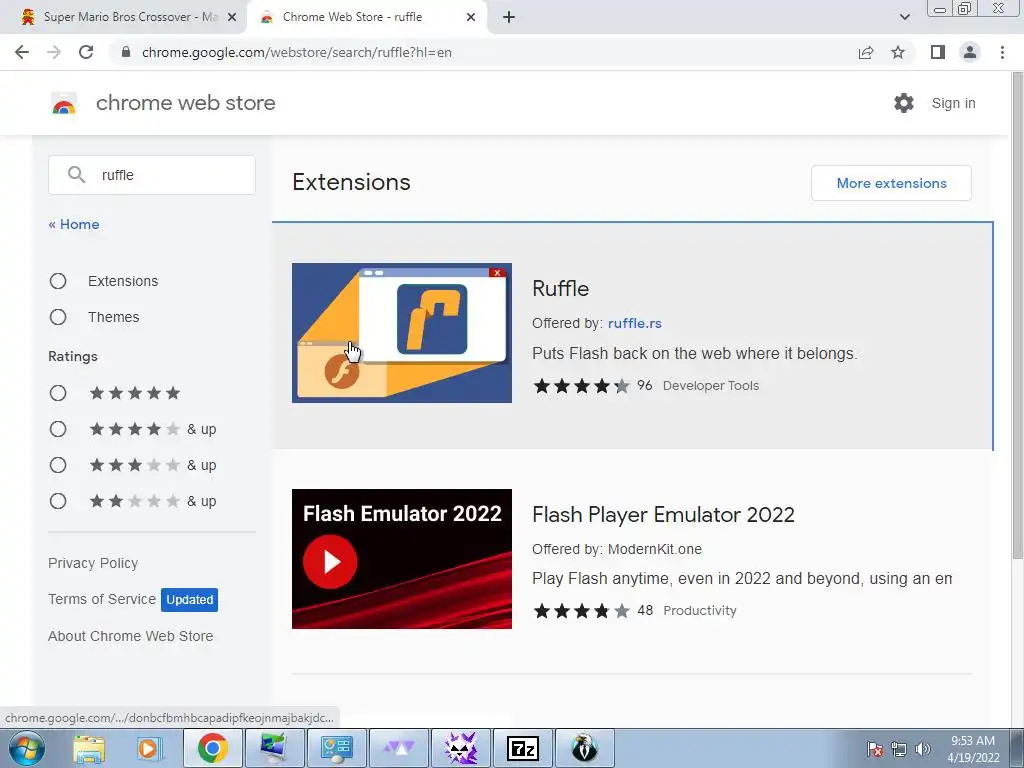Click the Updated badge

[x=189, y=600]
